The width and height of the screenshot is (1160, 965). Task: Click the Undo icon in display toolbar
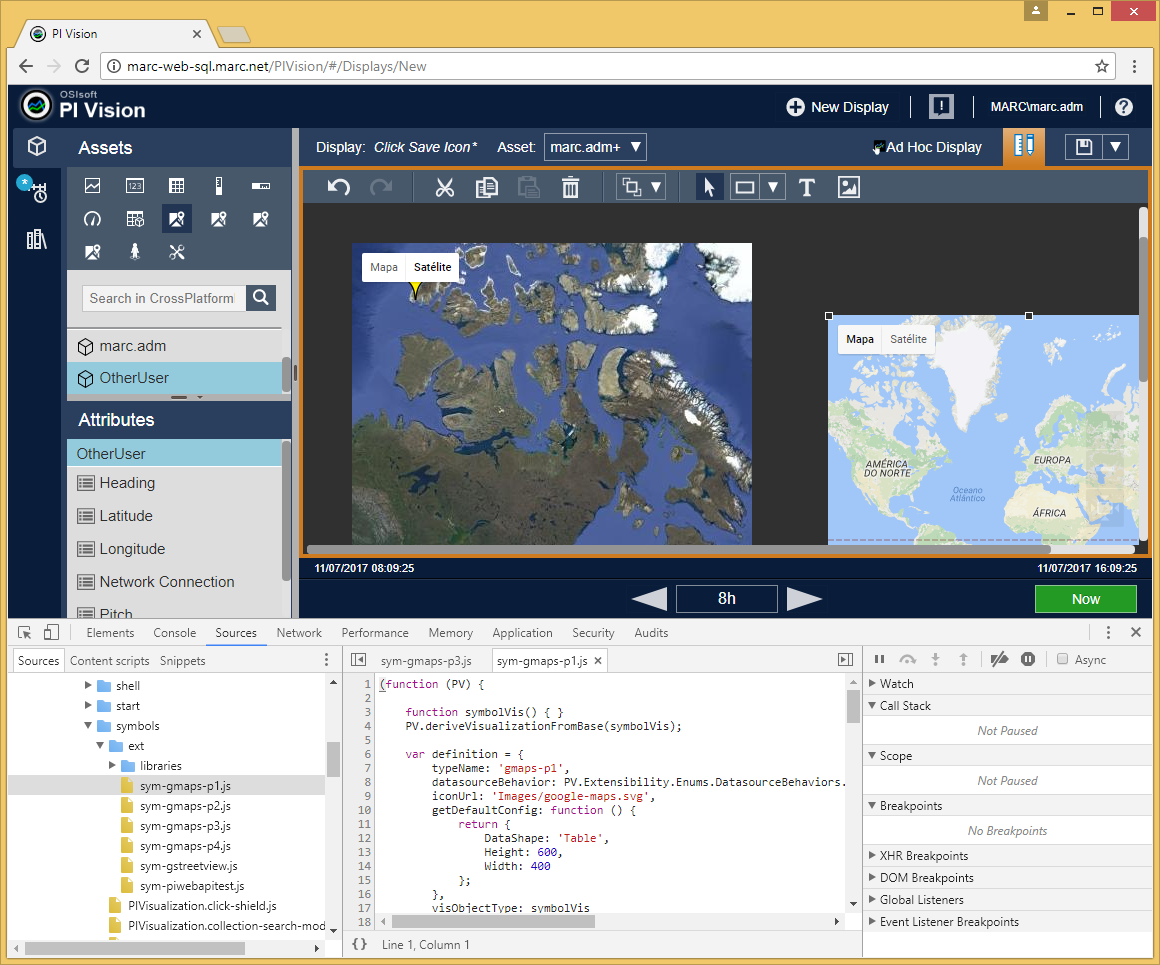[339, 187]
